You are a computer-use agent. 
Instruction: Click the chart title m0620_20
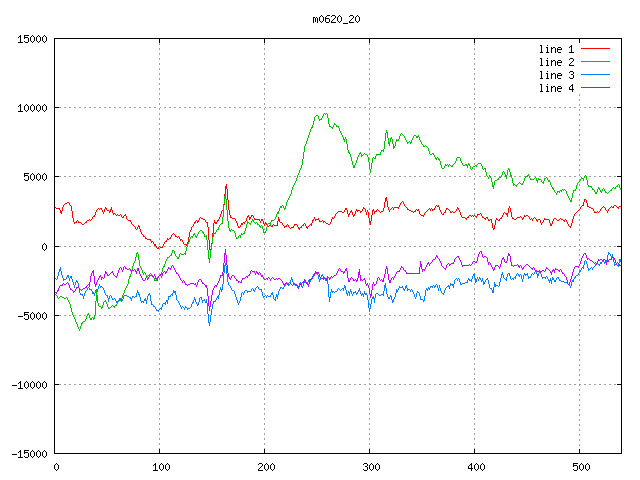pyautogui.click(x=336, y=19)
